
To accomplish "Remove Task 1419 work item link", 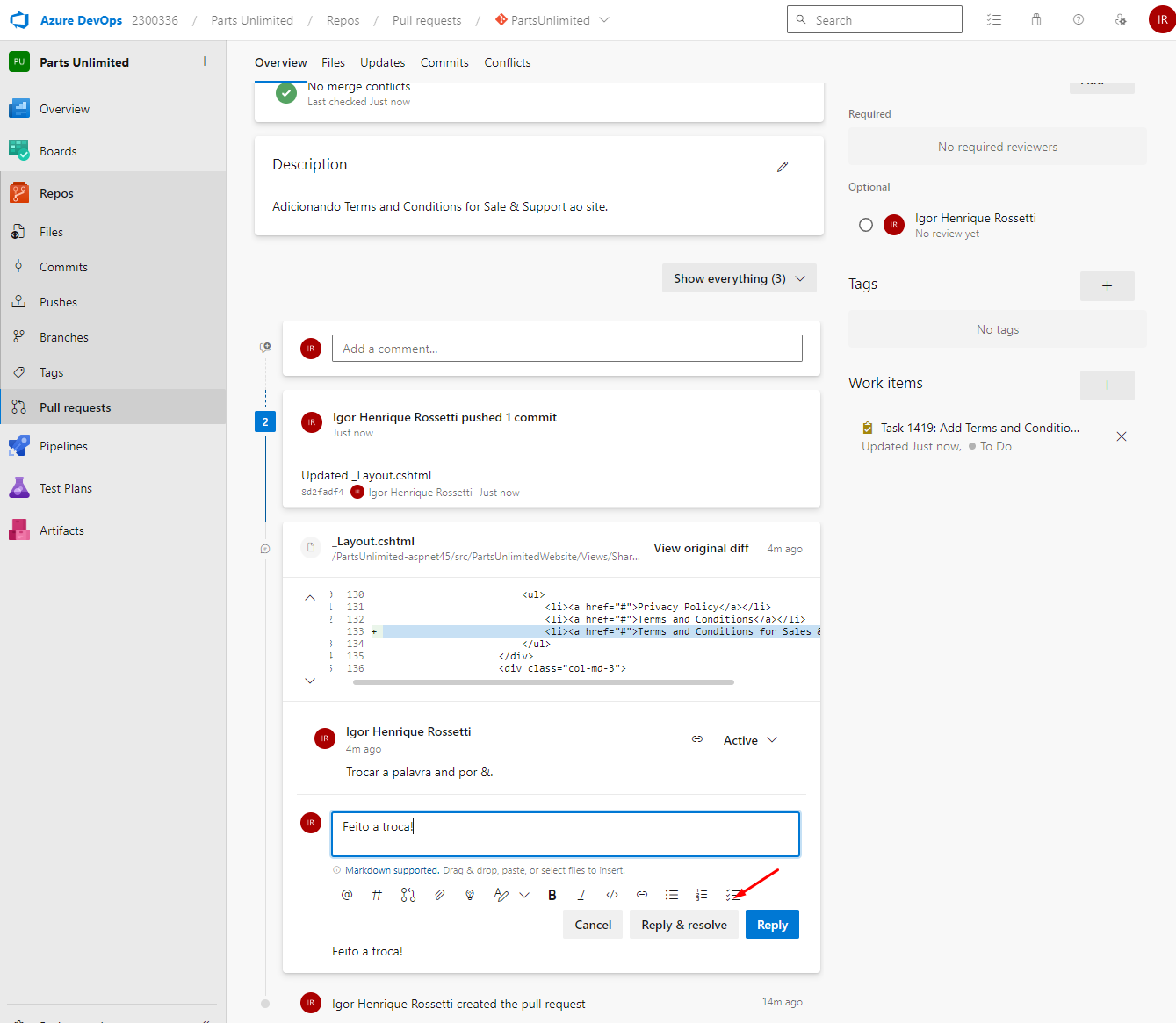I will click(1122, 436).
